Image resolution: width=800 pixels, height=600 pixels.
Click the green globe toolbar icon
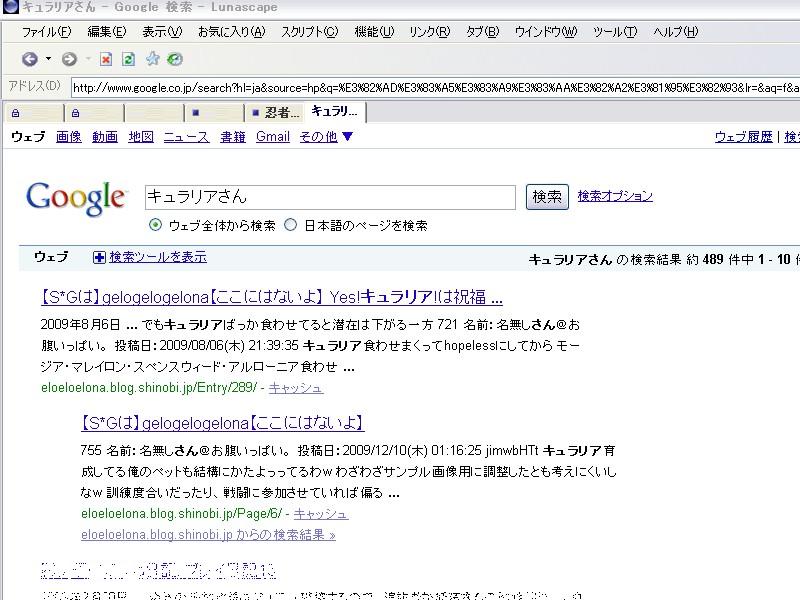[x=175, y=59]
